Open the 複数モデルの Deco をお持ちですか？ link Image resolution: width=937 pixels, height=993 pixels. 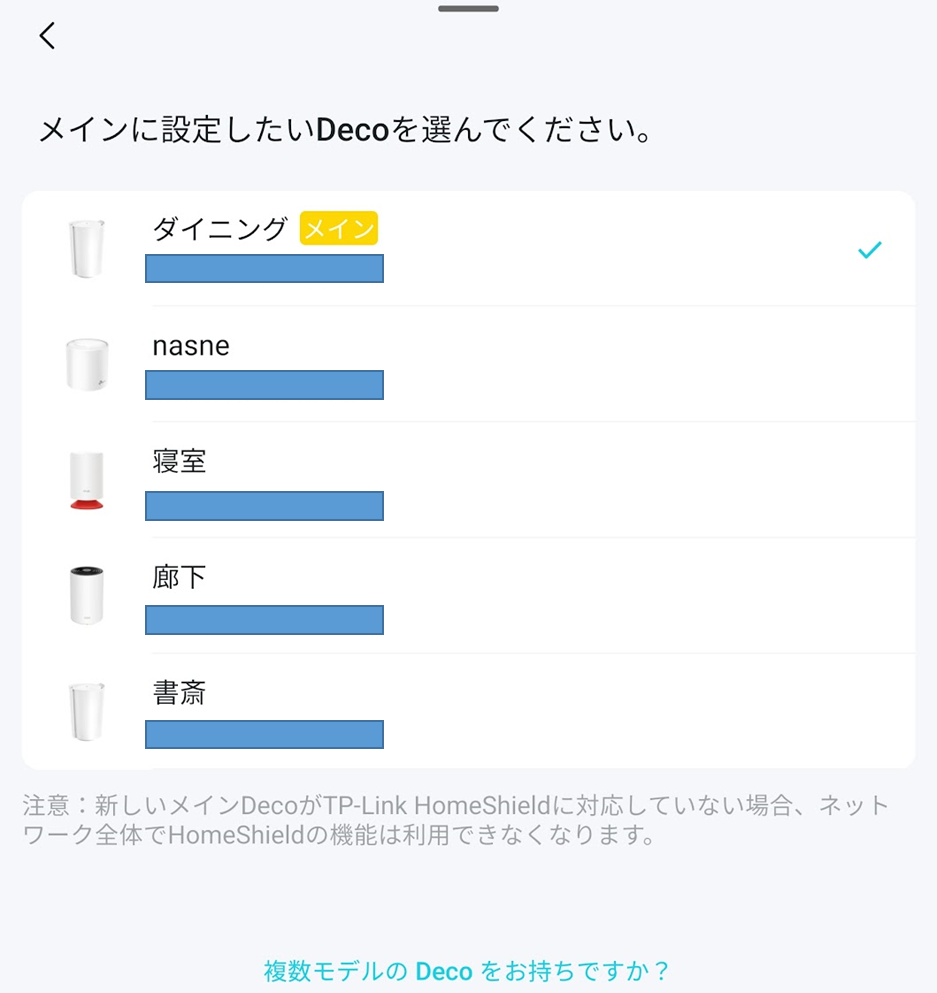pos(467,971)
